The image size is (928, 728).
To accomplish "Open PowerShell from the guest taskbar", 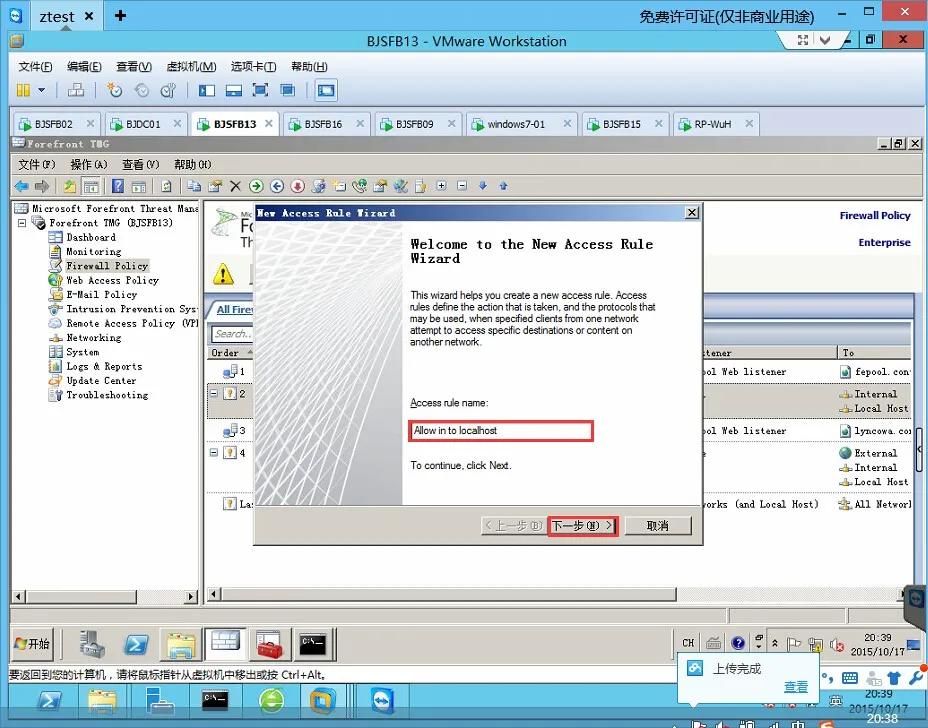I will tap(136, 644).
